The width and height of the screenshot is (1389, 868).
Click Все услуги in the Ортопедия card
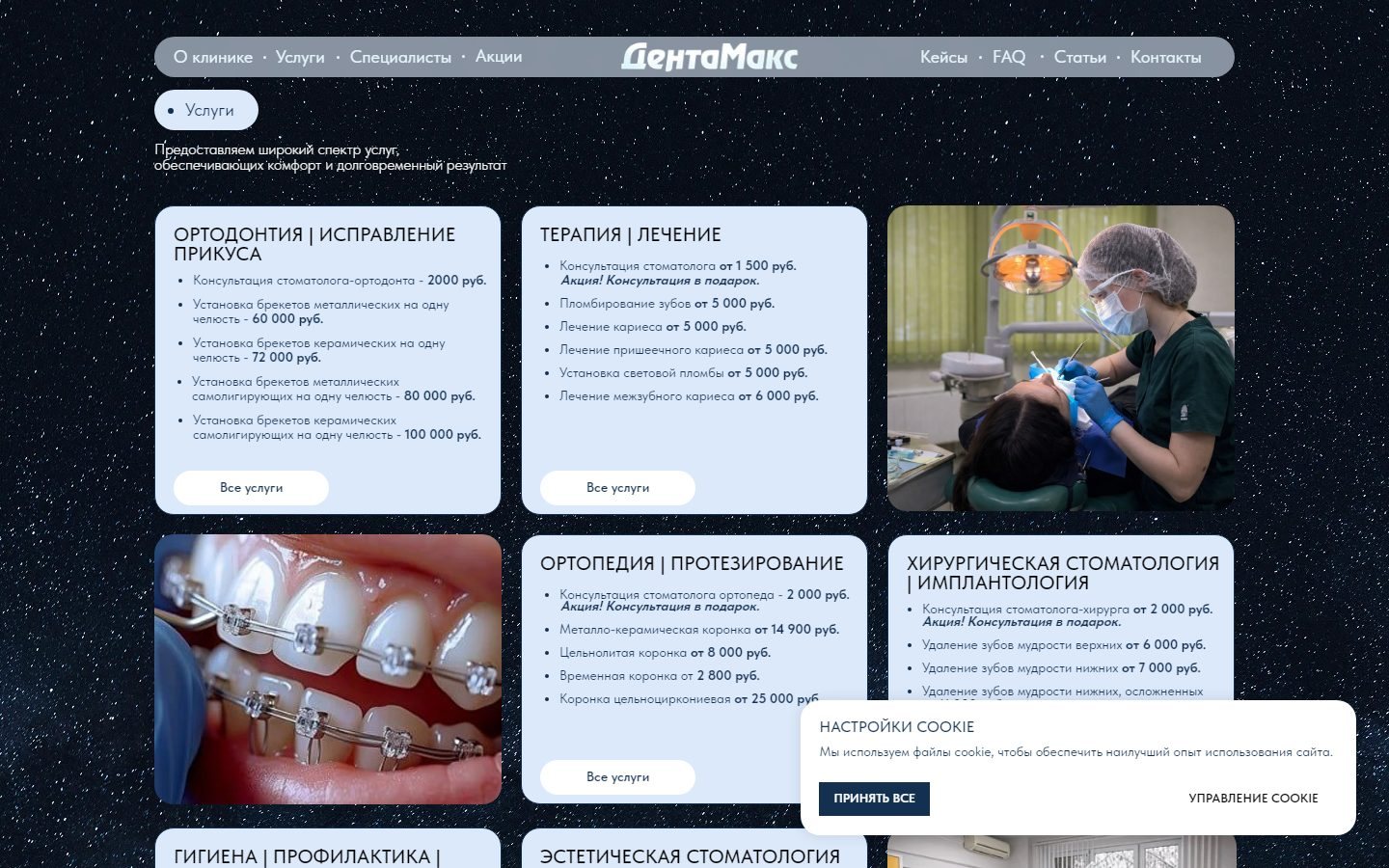point(617,777)
